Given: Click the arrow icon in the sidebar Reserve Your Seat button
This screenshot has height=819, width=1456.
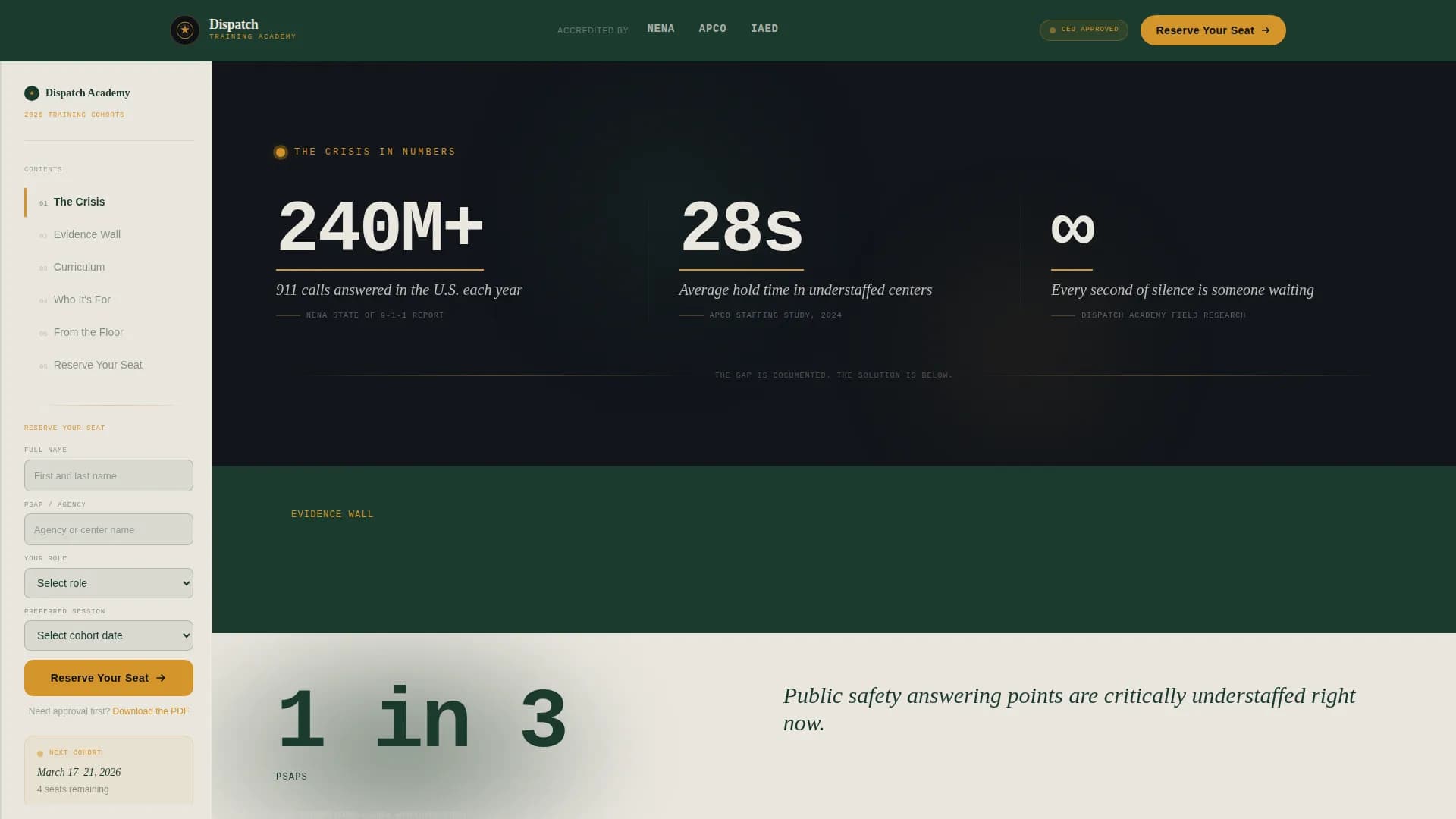Looking at the screenshot, I should point(161,678).
